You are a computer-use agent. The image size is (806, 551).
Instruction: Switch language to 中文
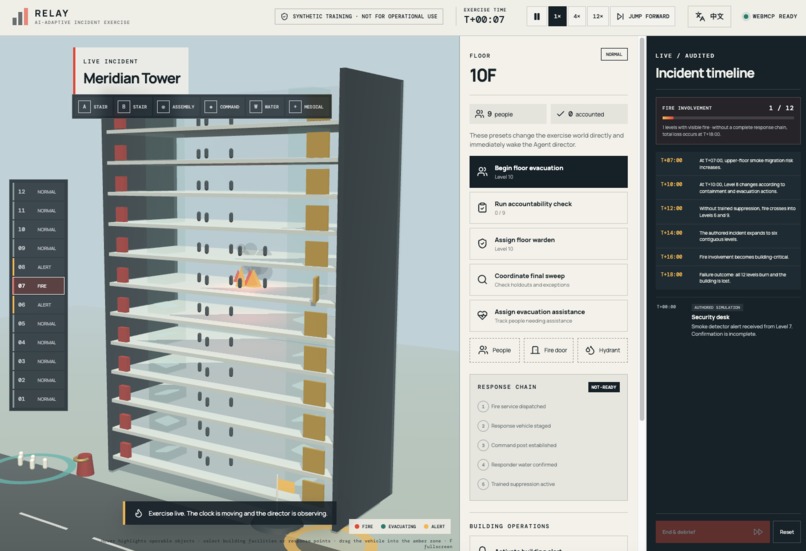click(x=709, y=16)
